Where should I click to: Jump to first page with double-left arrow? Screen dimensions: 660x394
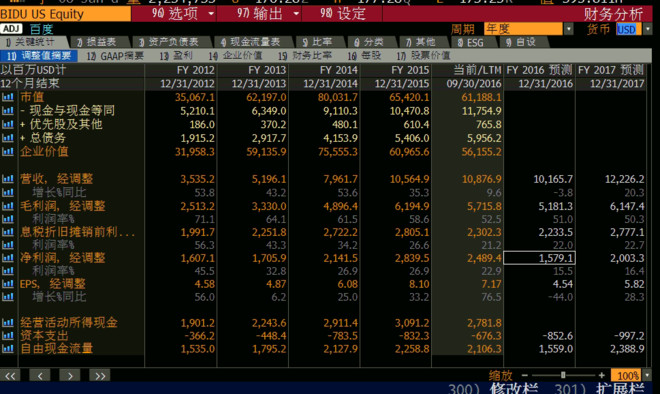pos(11,375)
